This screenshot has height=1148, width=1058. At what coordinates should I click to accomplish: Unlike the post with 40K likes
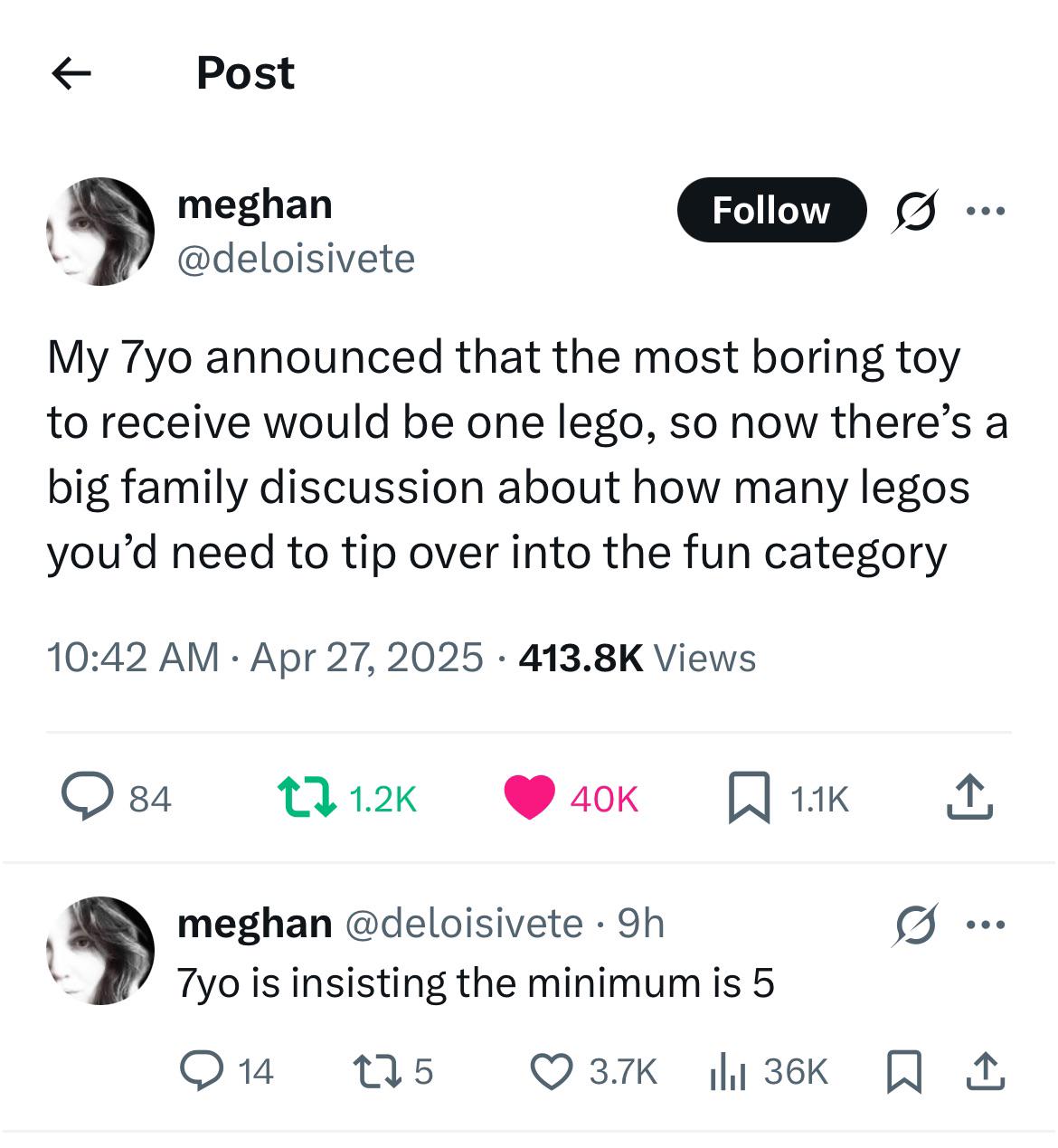[x=529, y=798]
